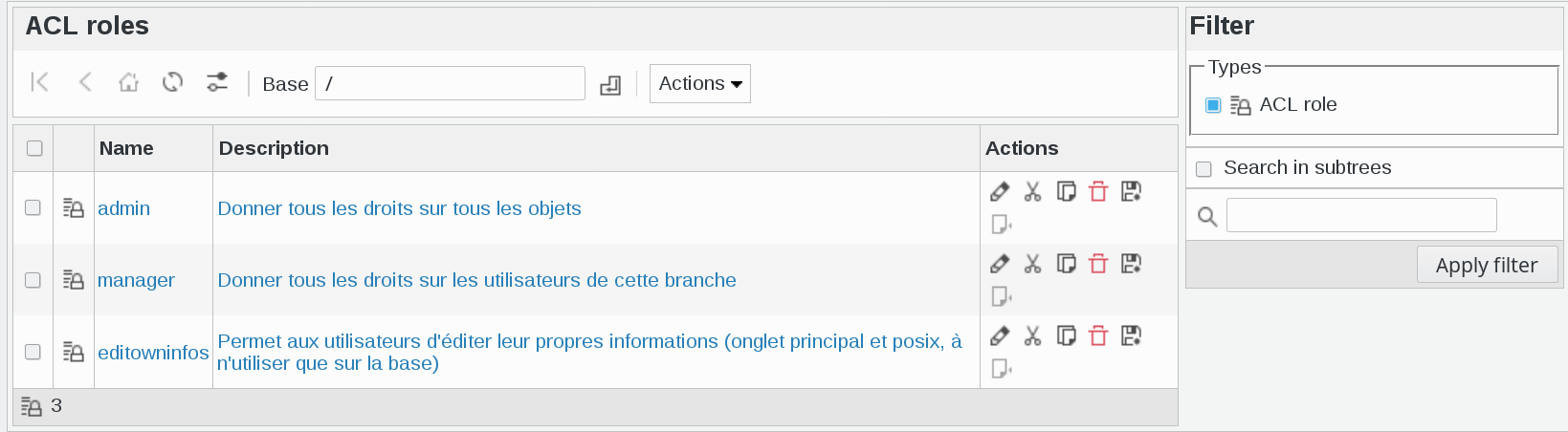Click the Search in subtrees label
1568x432 pixels.
(x=1308, y=167)
